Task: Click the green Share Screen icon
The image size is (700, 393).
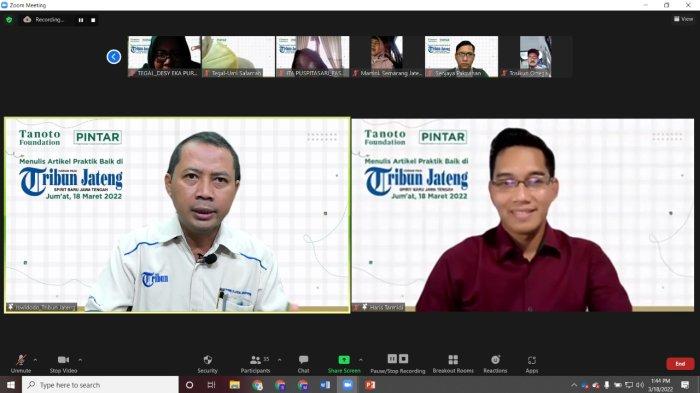Action: (x=344, y=360)
